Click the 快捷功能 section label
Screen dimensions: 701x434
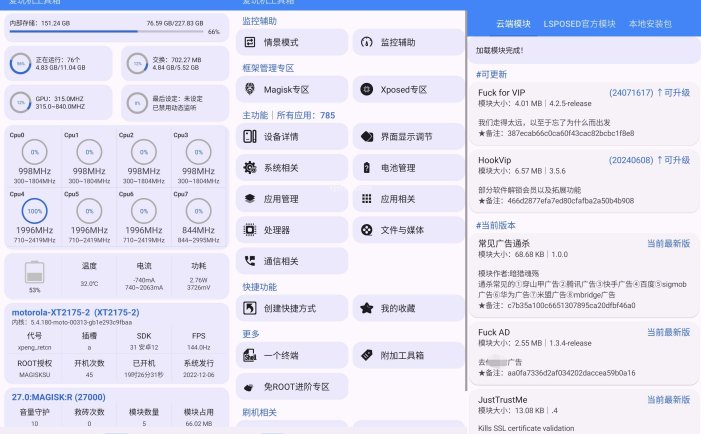click(259, 287)
